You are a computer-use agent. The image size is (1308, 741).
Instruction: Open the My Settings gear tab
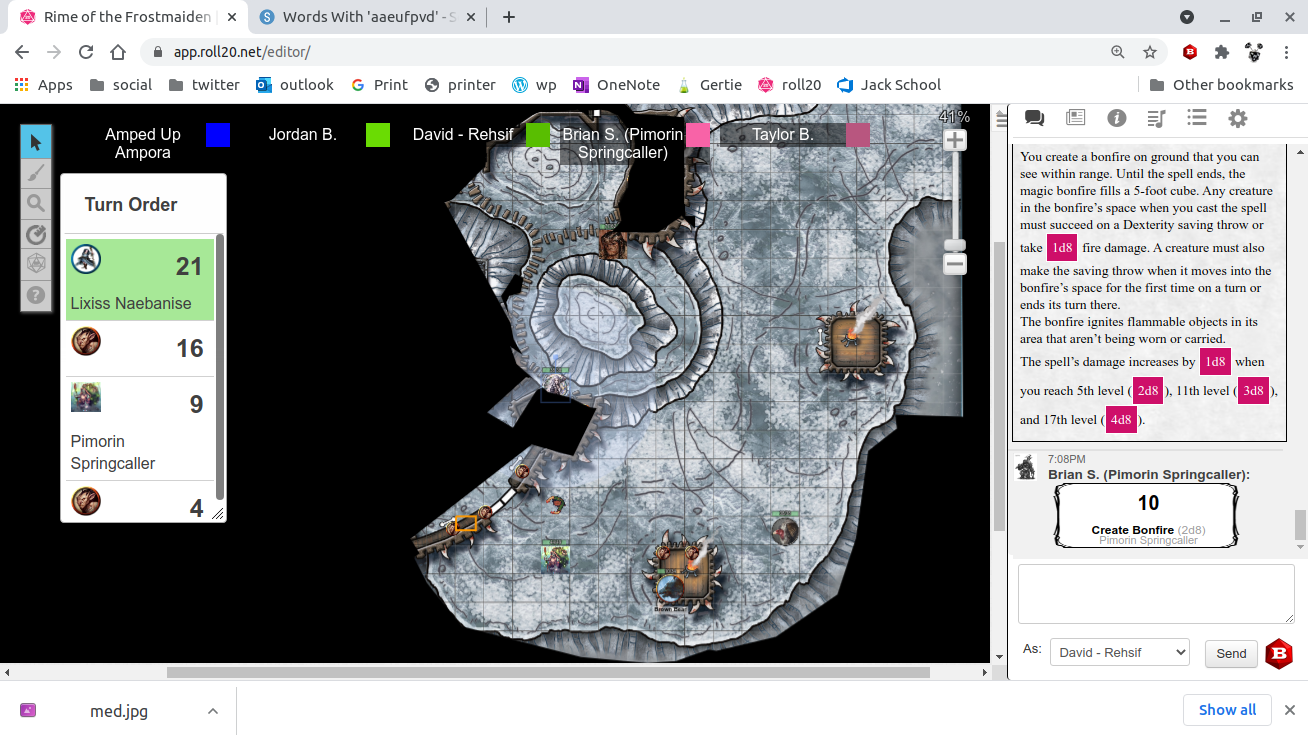(x=1237, y=119)
